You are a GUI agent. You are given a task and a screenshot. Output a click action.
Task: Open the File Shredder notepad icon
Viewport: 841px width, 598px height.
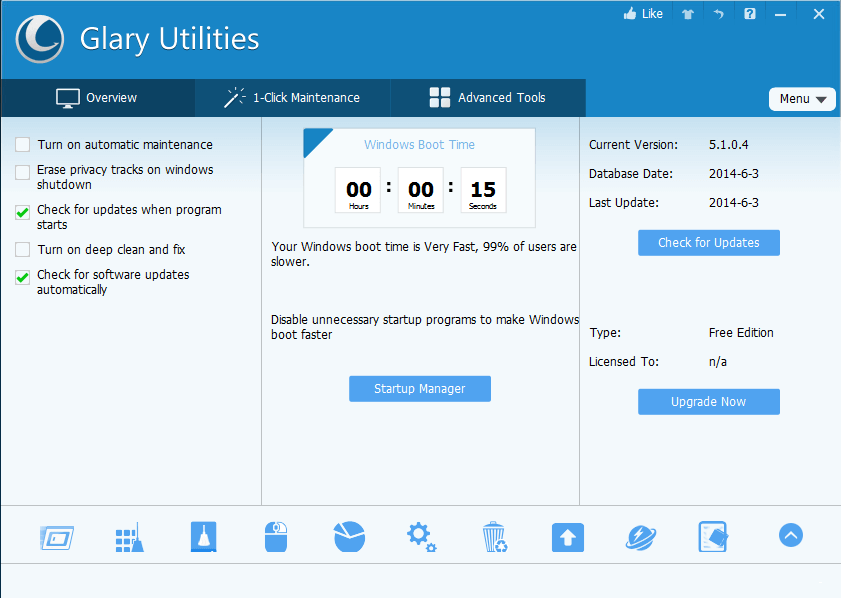click(713, 537)
